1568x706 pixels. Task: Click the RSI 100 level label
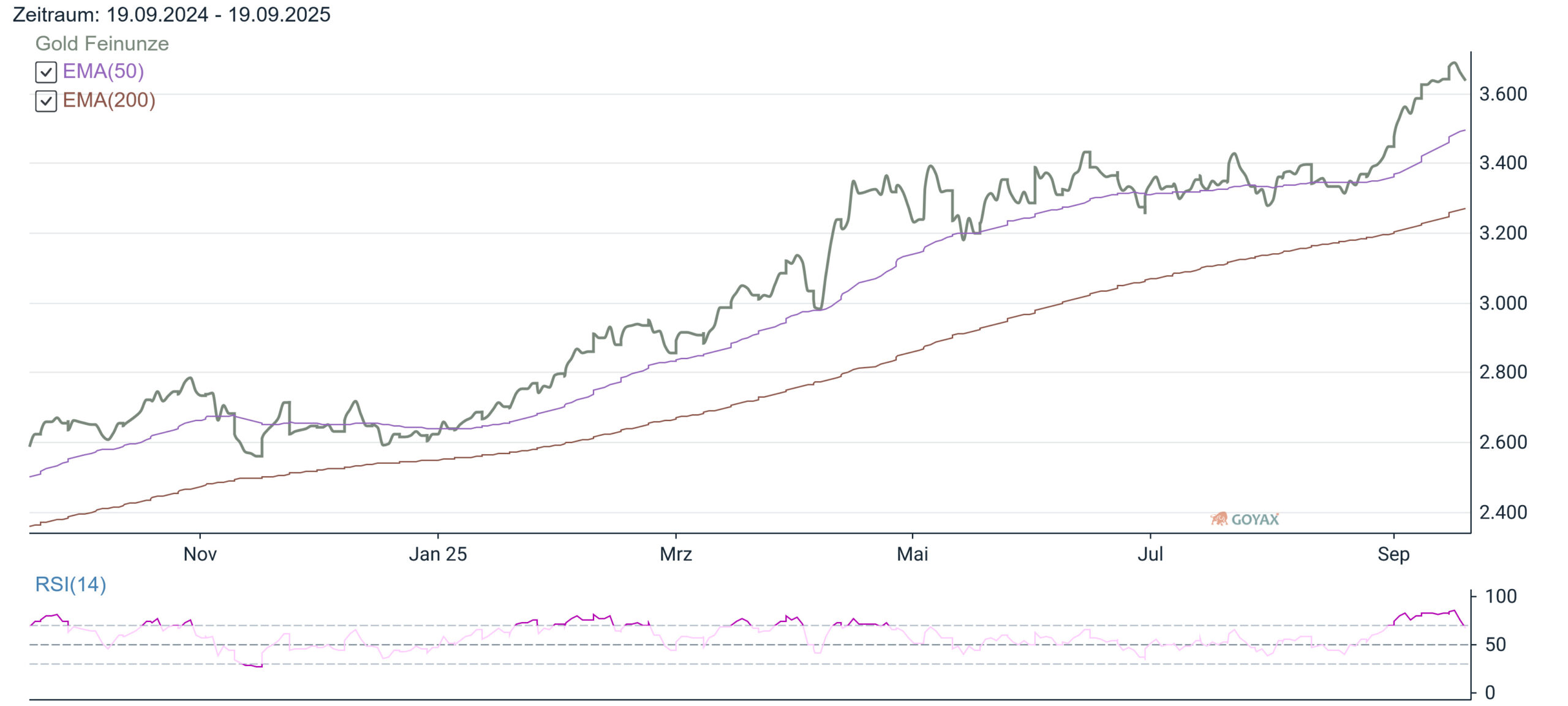coord(1501,596)
